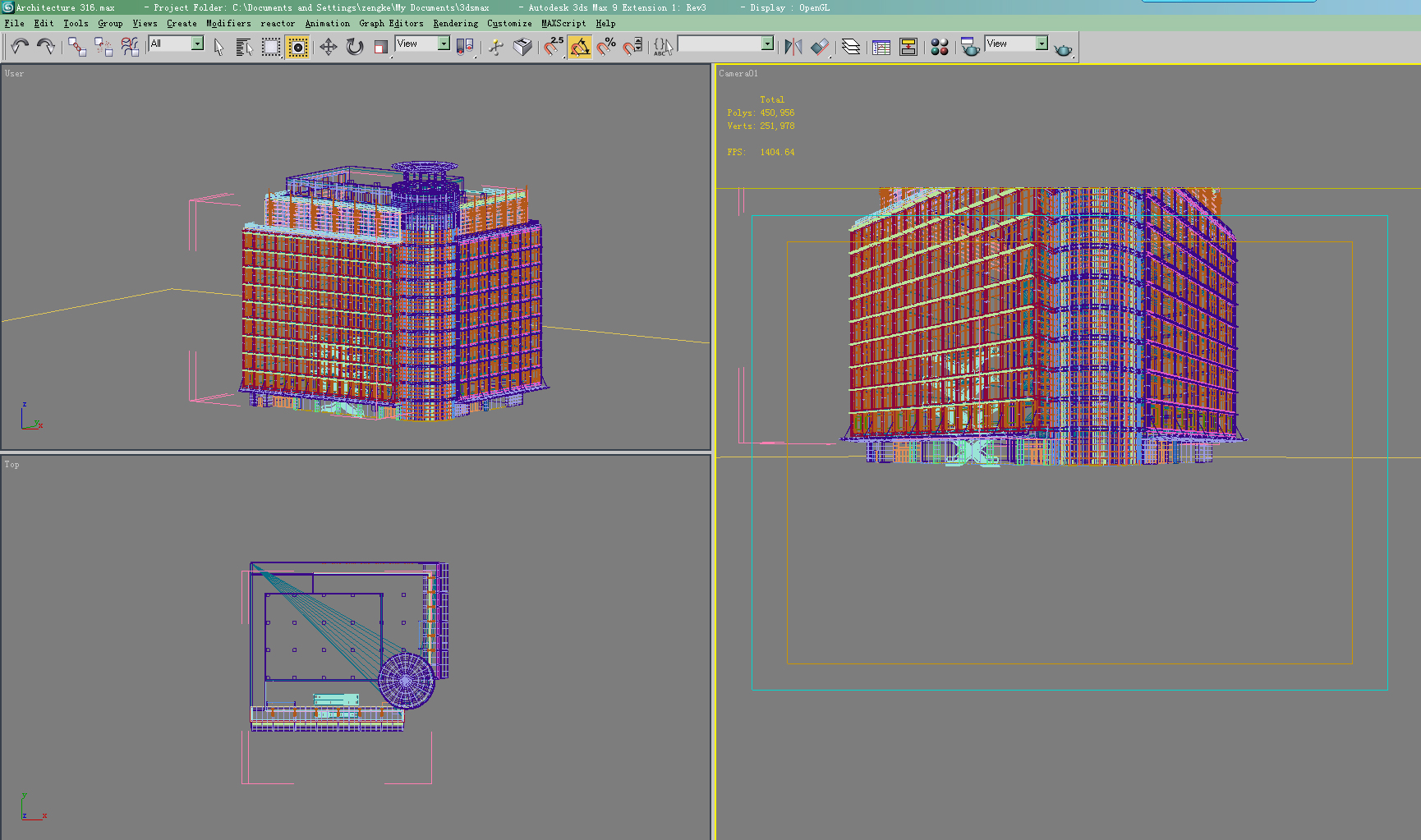1421x840 pixels.
Task: Click the circular tower in Top viewport
Action: pyautogui.click(x=406, y=681)
